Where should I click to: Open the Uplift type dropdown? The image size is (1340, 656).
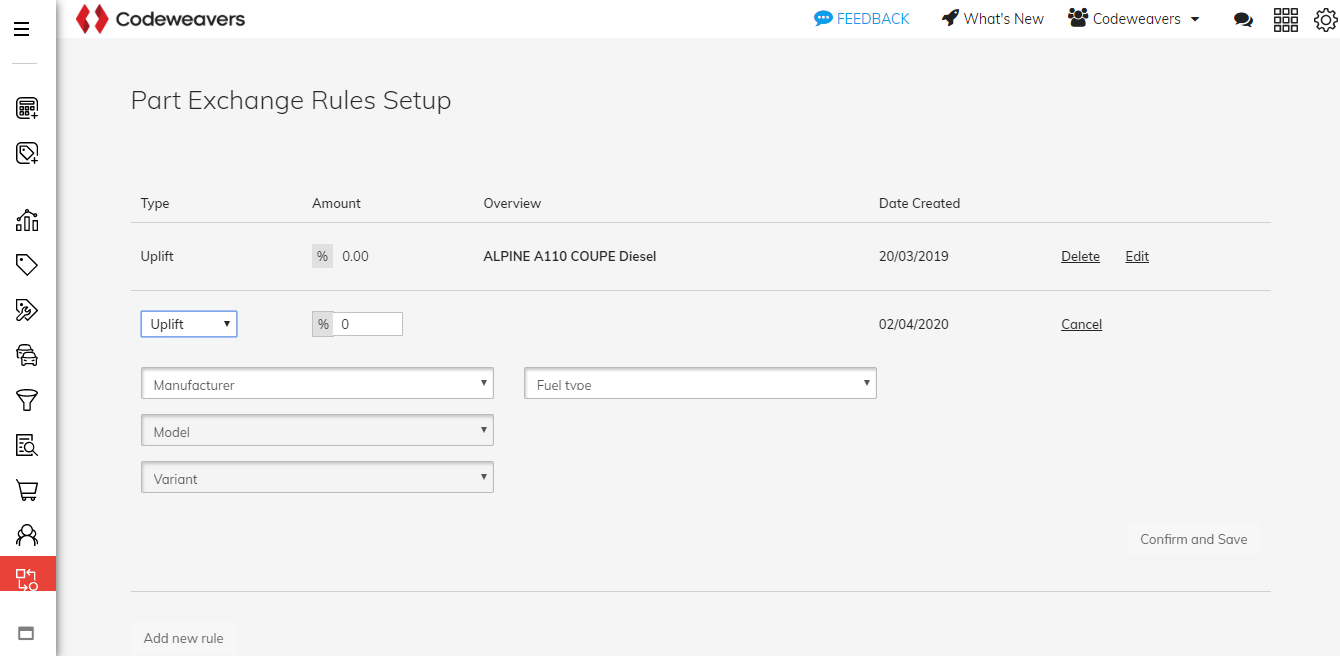point(189,324)
